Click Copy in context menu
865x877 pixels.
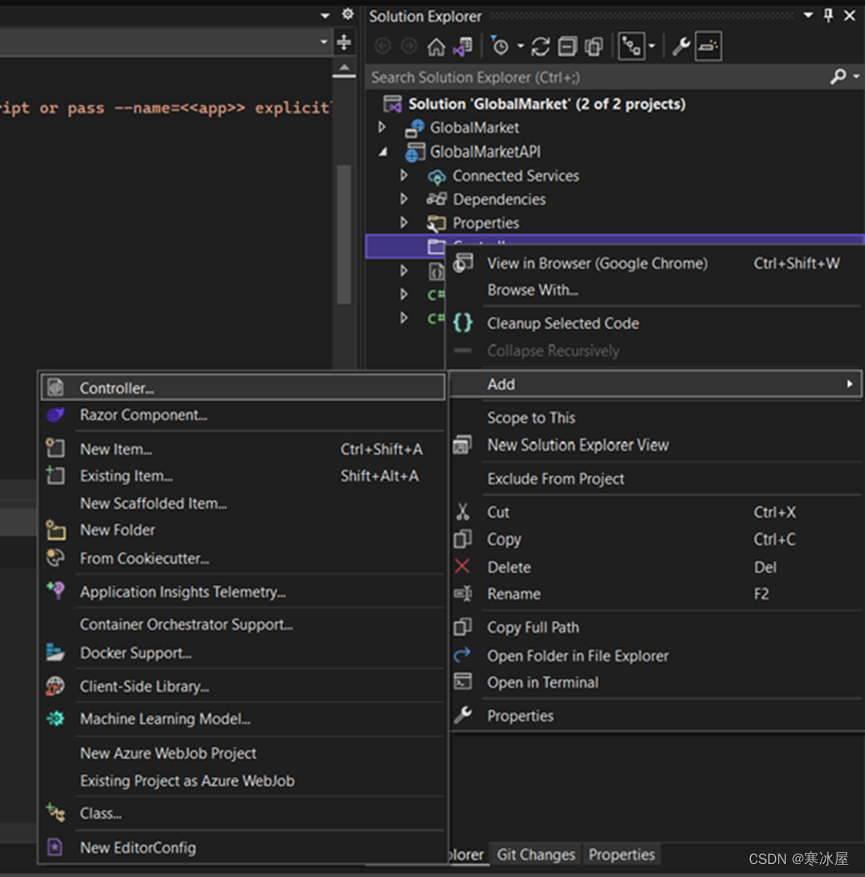[655, 539]
